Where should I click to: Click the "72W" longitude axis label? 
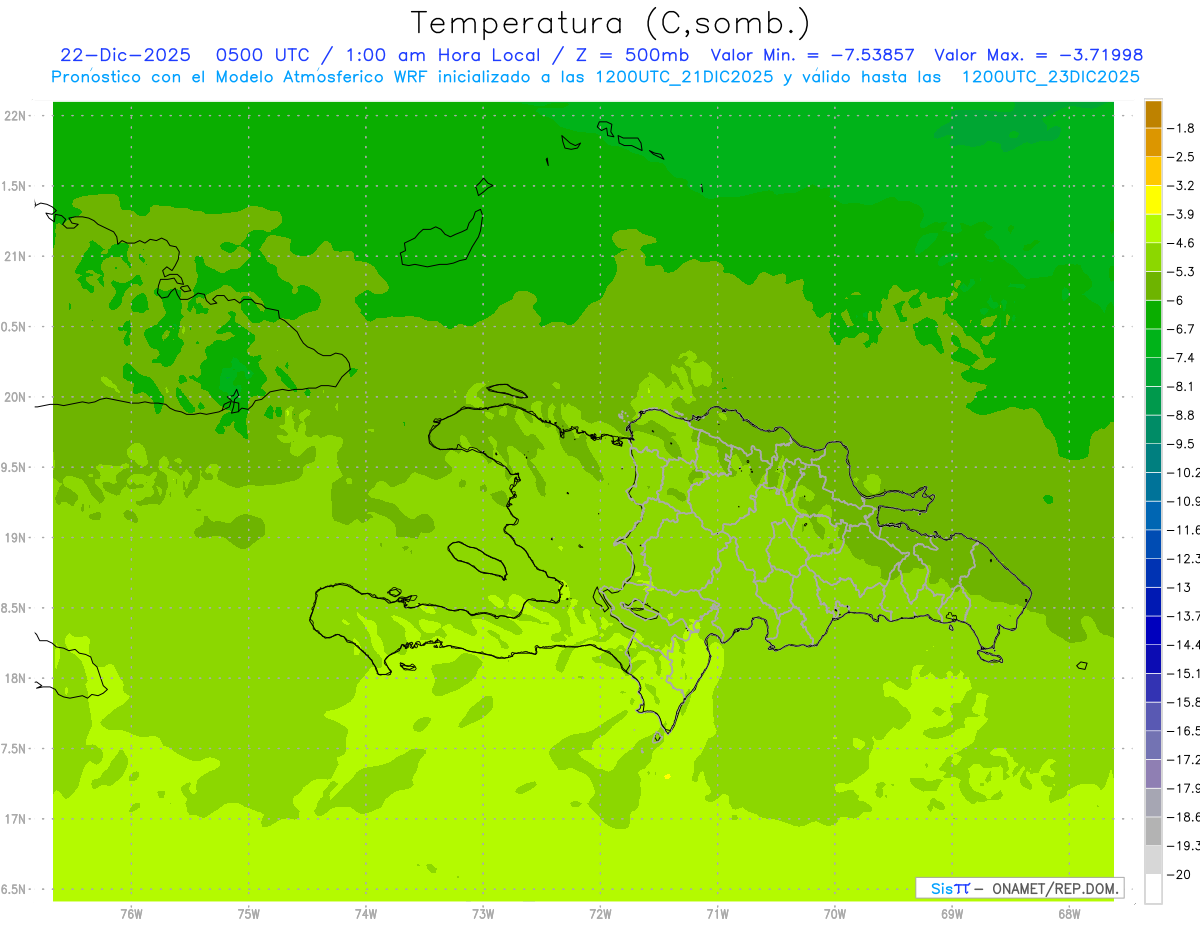click(x=600, y=914)
